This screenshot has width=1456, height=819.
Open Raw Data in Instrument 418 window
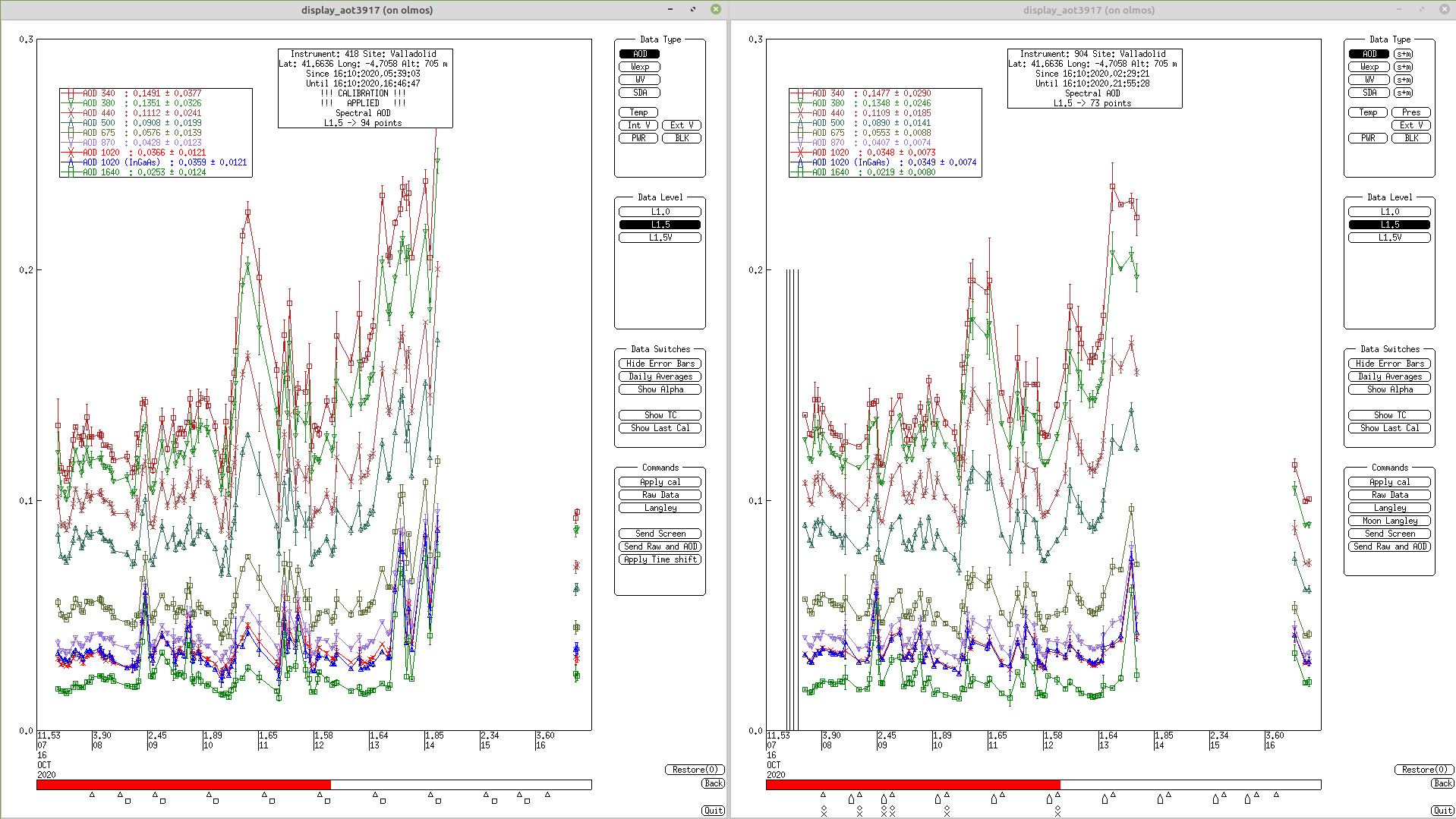(x=660, y=495)
